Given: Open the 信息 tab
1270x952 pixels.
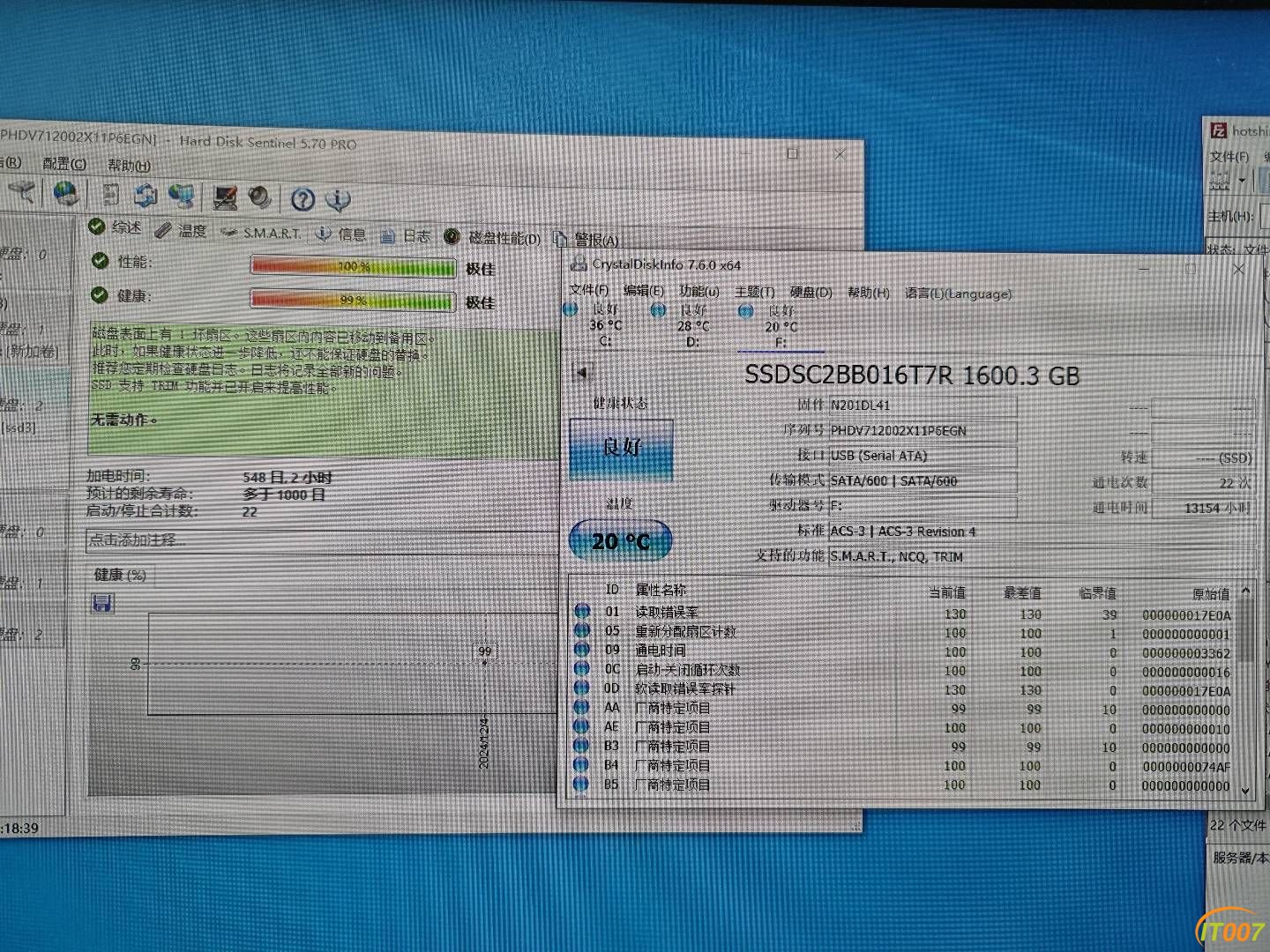Looking at the screenshot, I should click(341, 234).
